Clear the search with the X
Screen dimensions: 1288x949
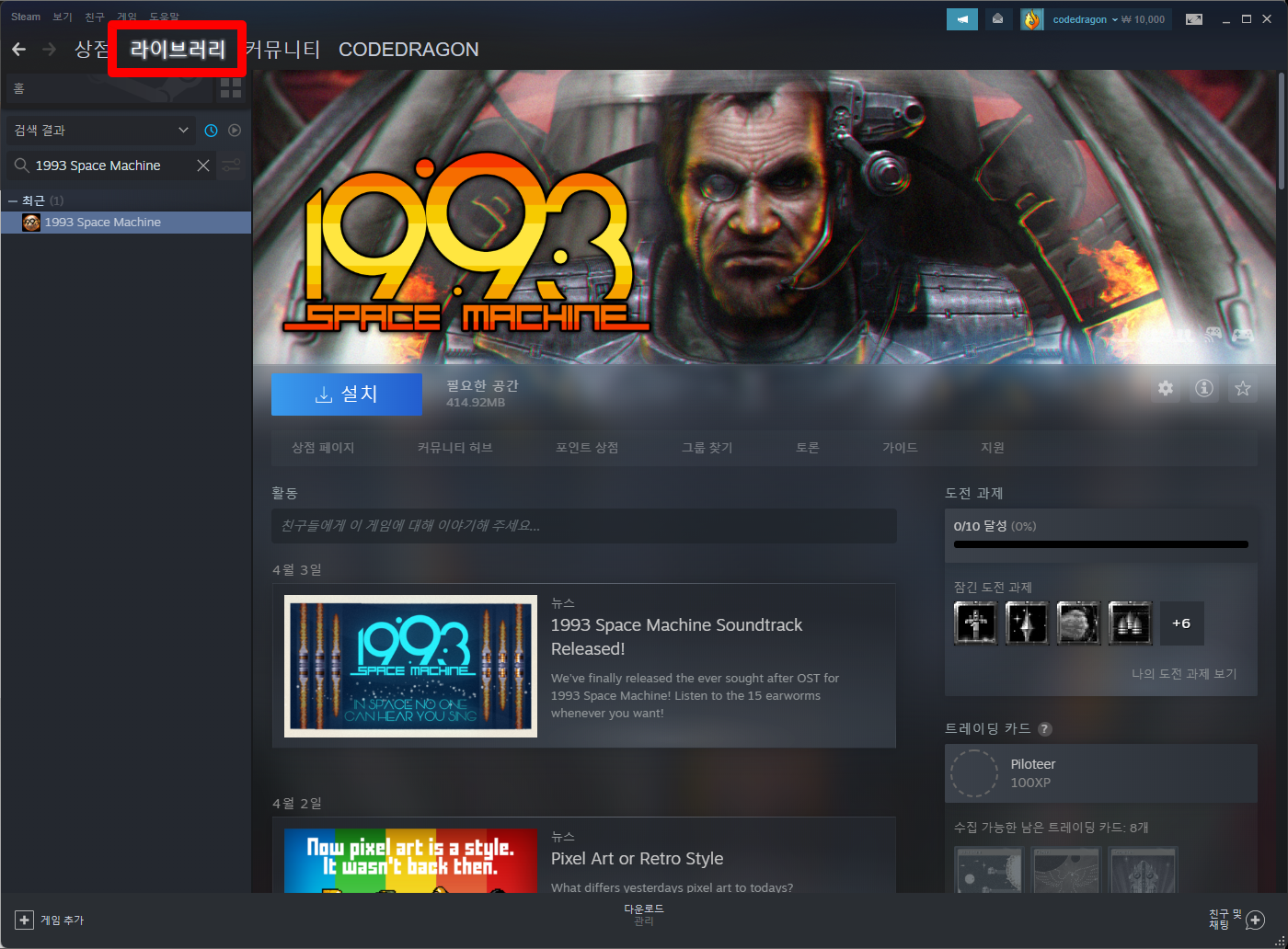[x=203, y=166]
